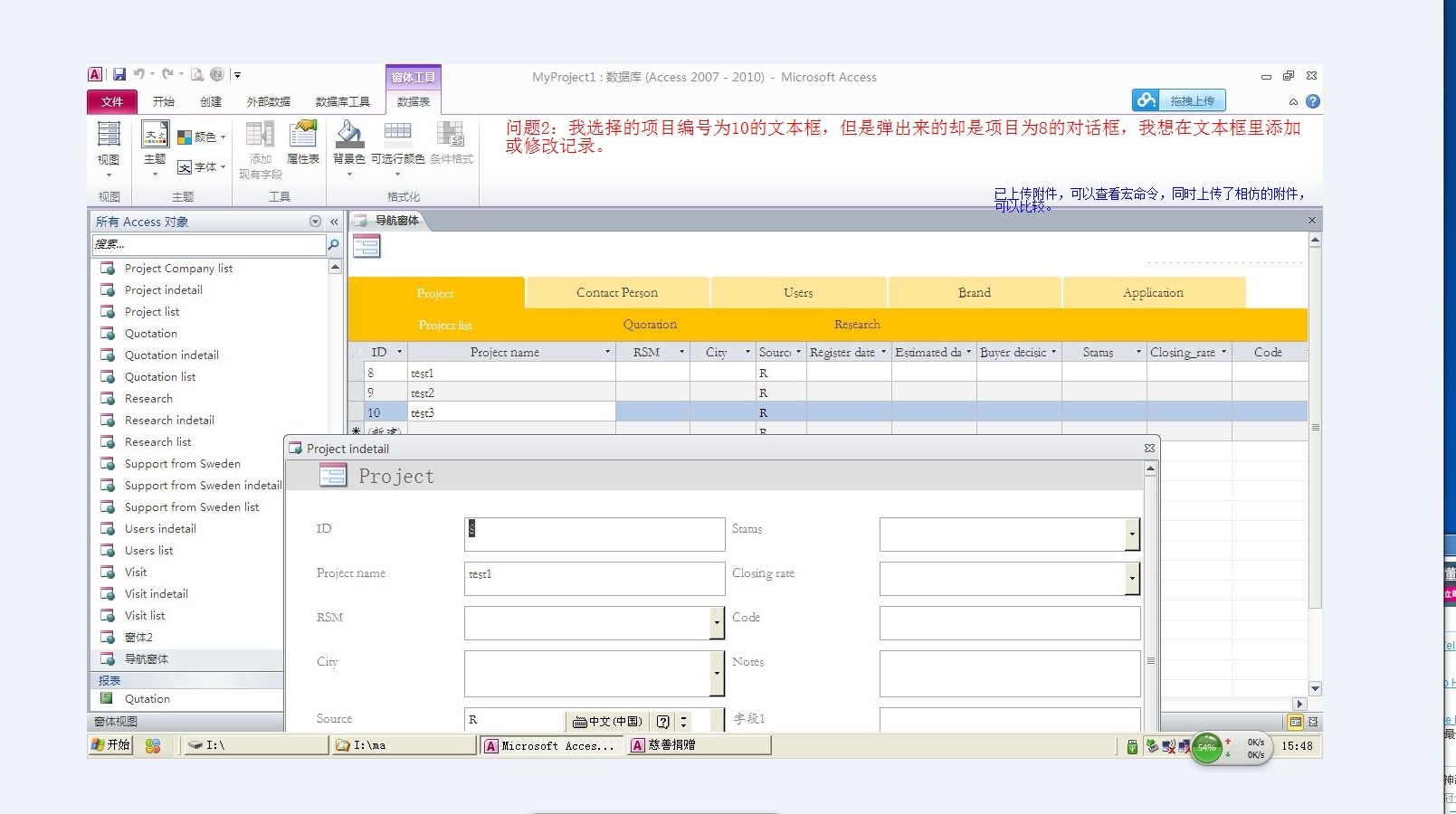Click the Brand navigation tab
Image resolution: width=1456 pixels, height=814 pixels.
pos(975,293)
